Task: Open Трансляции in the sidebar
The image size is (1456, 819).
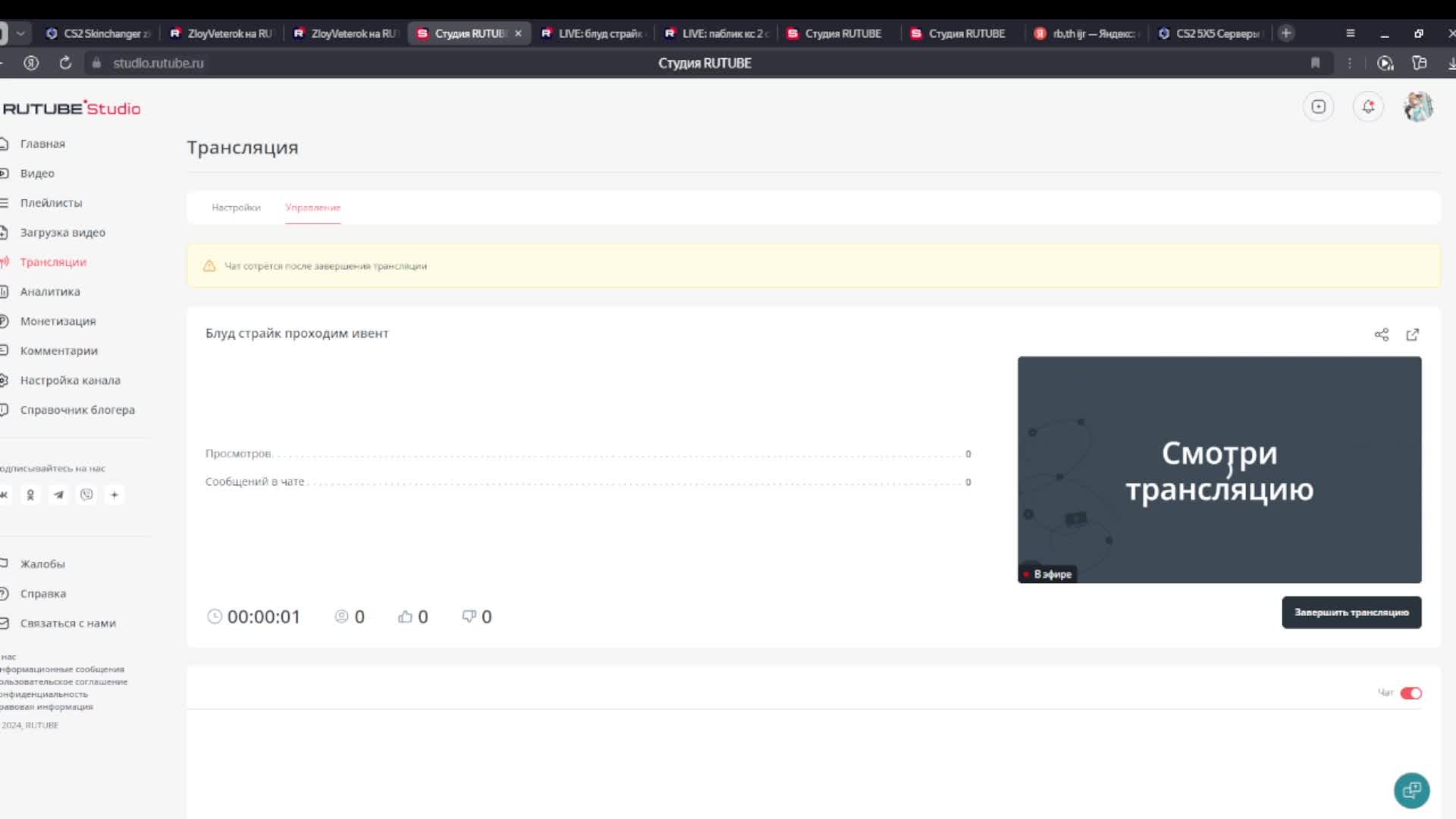Action: click(53, 262)
